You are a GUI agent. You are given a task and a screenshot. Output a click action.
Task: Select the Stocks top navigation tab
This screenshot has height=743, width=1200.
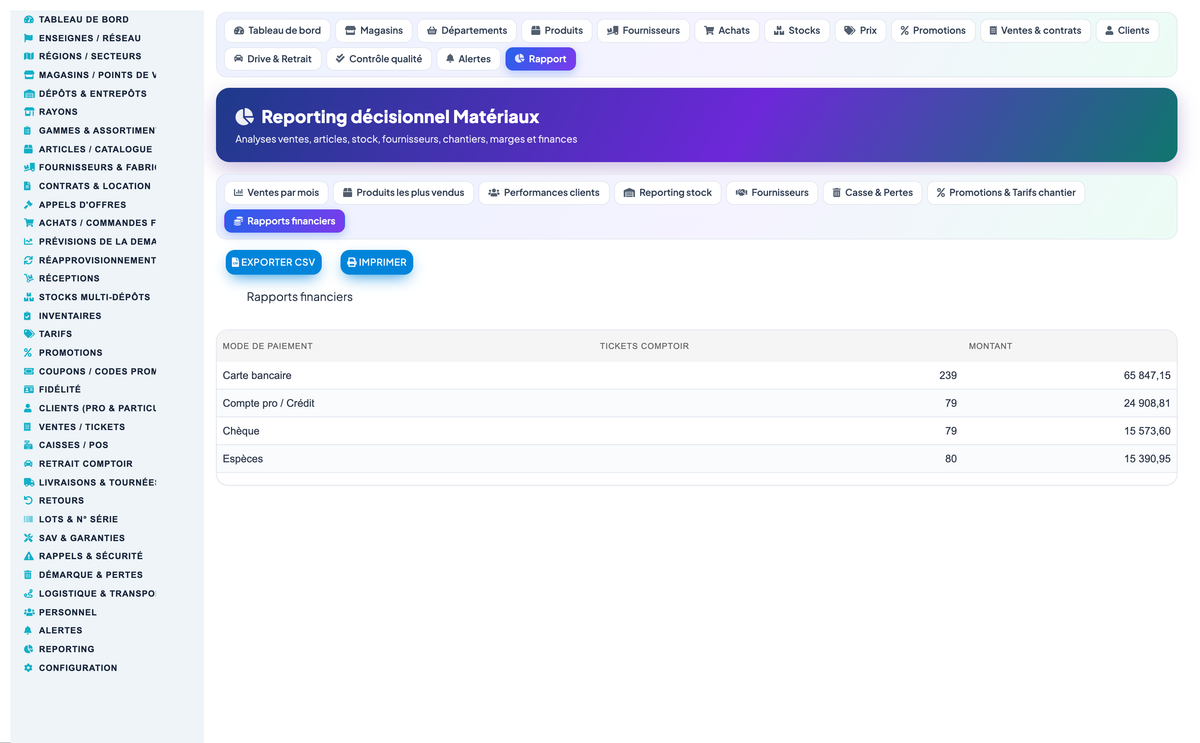tap(797, 30)
